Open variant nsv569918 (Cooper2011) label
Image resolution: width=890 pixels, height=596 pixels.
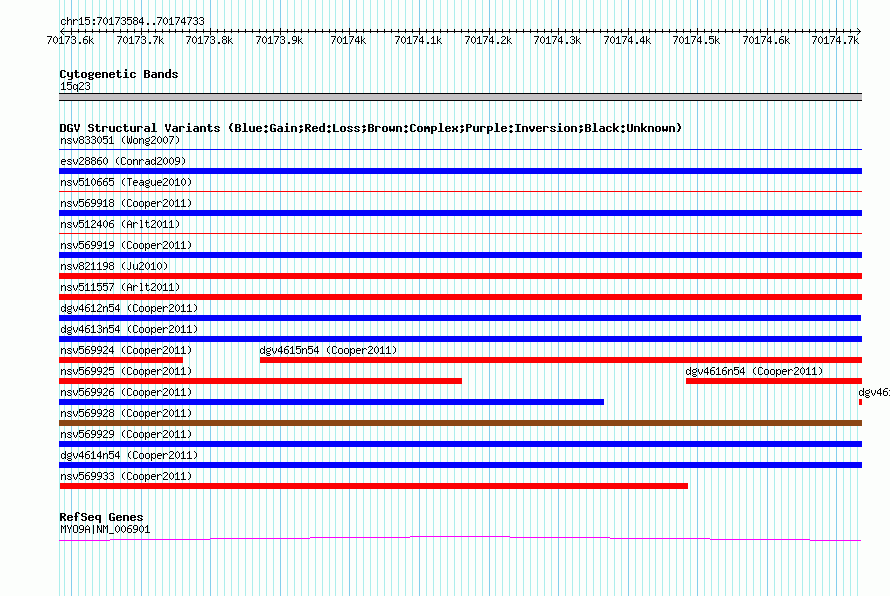[x=126, y=203]
